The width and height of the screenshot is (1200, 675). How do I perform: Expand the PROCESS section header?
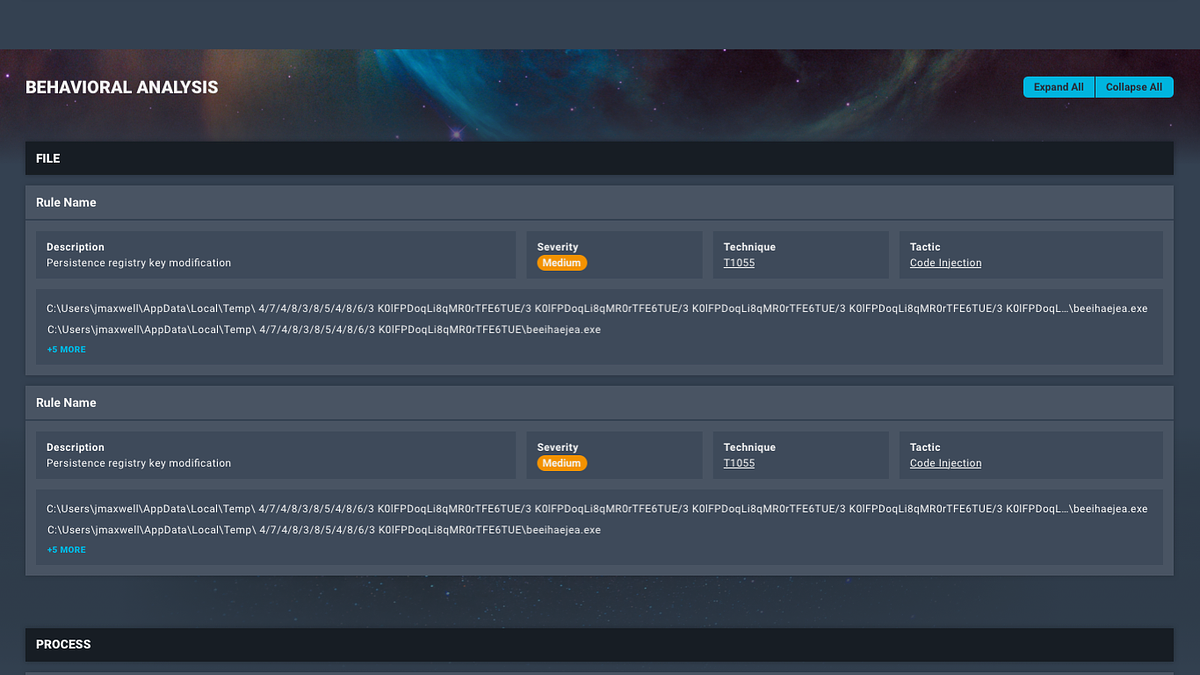point(598,645)
